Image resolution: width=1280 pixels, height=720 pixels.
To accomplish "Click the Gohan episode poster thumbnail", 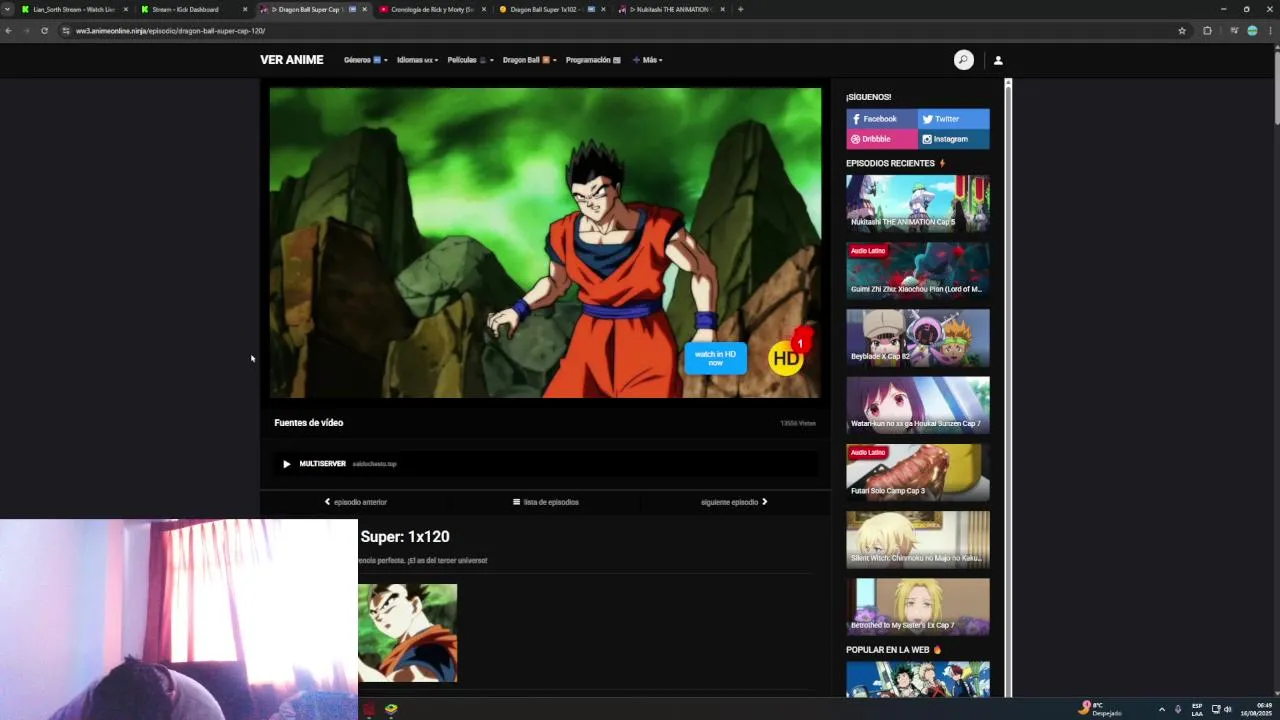I will click(x=408, y=633).
